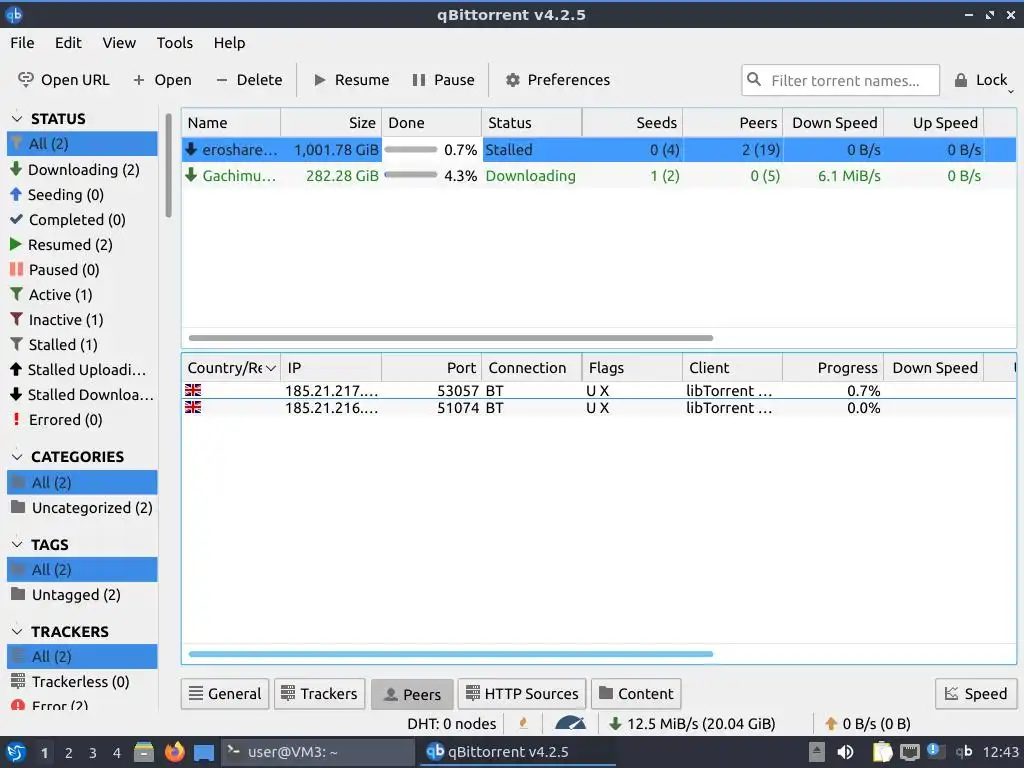This screenshot has height=768, width=1024.
Task: Select the Peers tab
Action: (412, 694)
